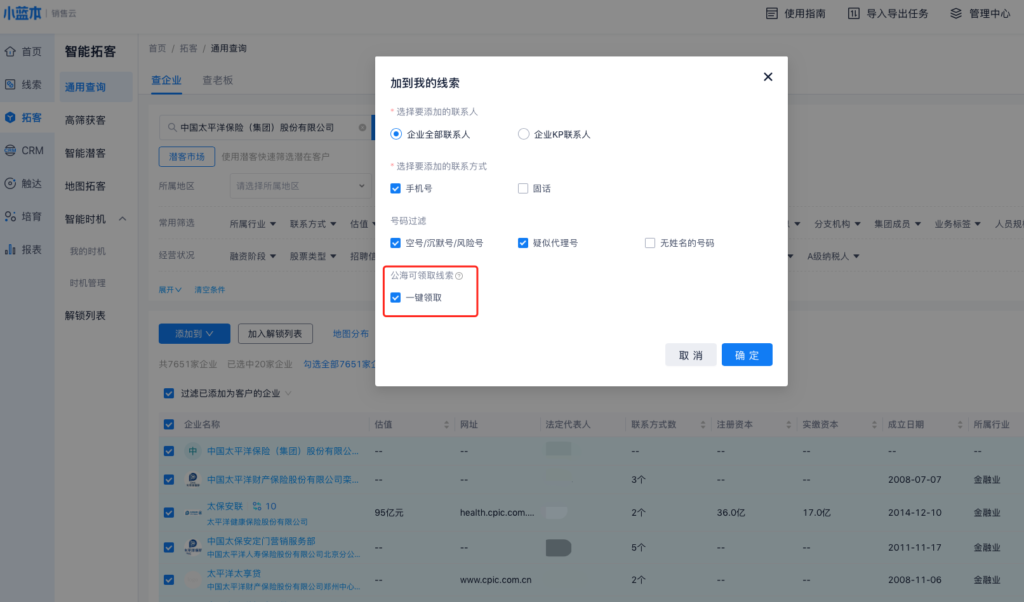Screen dimensions: 1024x602
Task: Click the 首页 home icon in sidebar
Action: 10,51
